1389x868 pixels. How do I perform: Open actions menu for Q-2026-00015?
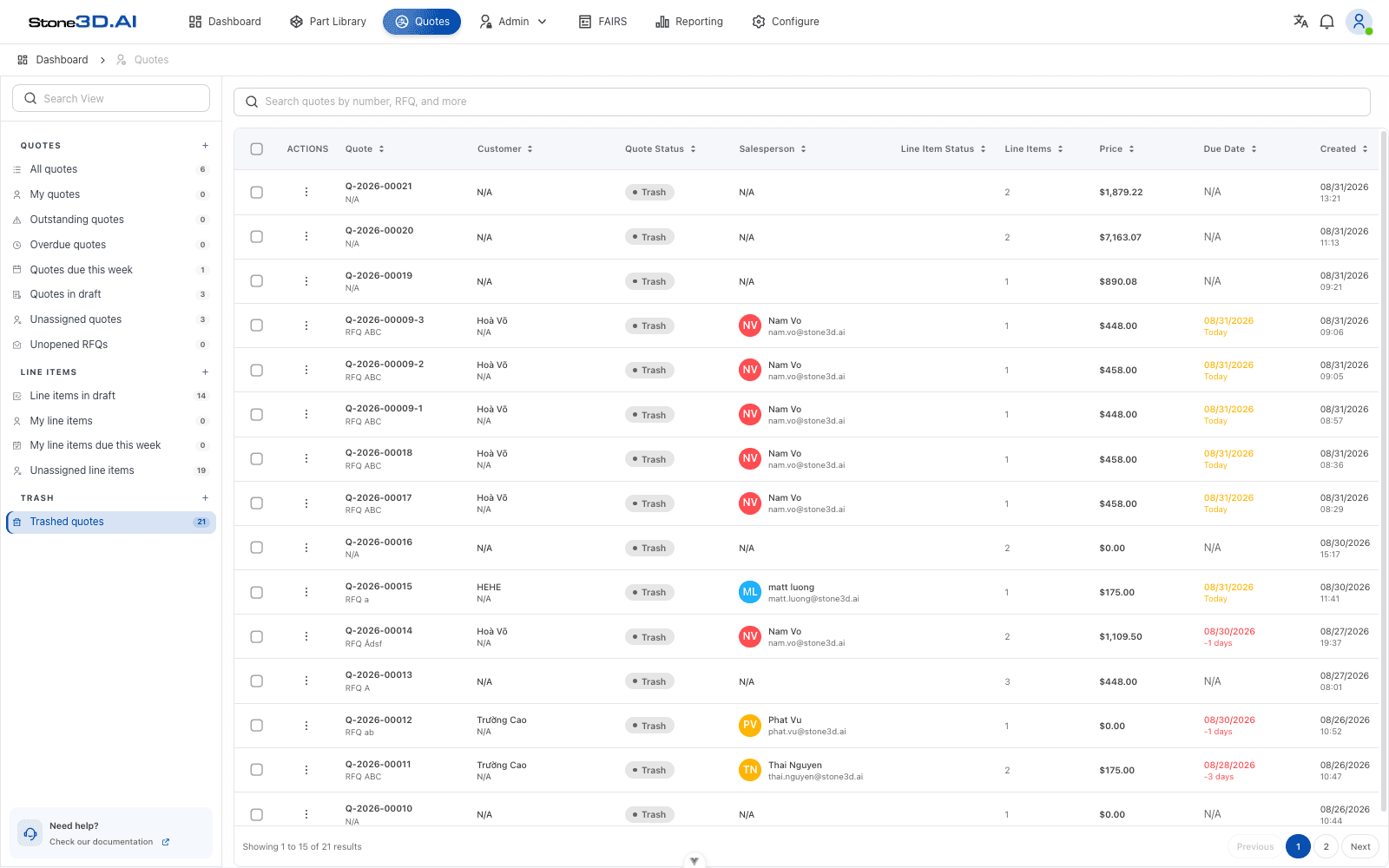pos(306,592)
